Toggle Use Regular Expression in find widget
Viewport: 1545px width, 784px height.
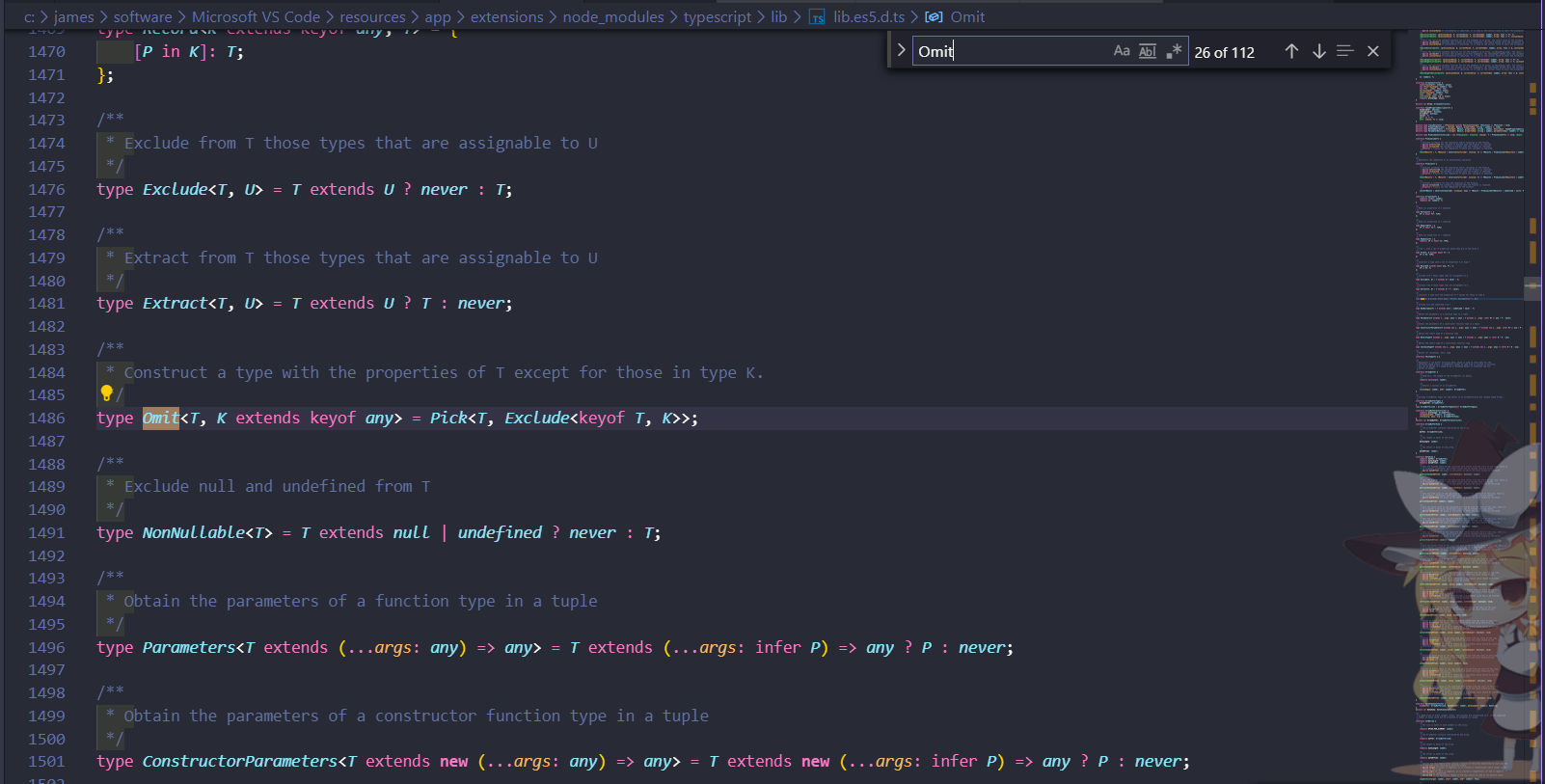(x=1174, y=51)
